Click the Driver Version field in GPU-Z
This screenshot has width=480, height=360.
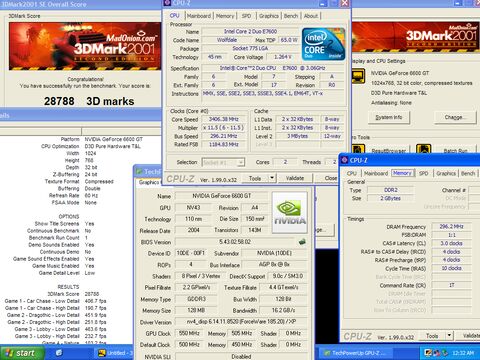(x=241, y=322)
